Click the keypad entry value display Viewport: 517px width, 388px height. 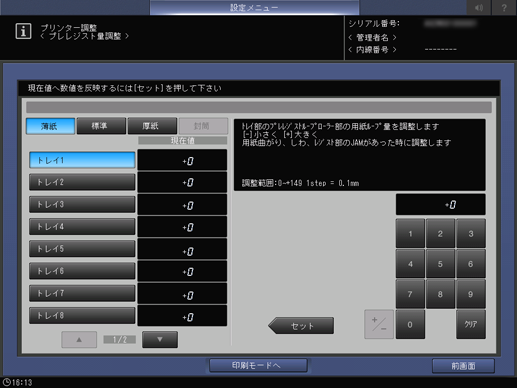tap(441, 205)
